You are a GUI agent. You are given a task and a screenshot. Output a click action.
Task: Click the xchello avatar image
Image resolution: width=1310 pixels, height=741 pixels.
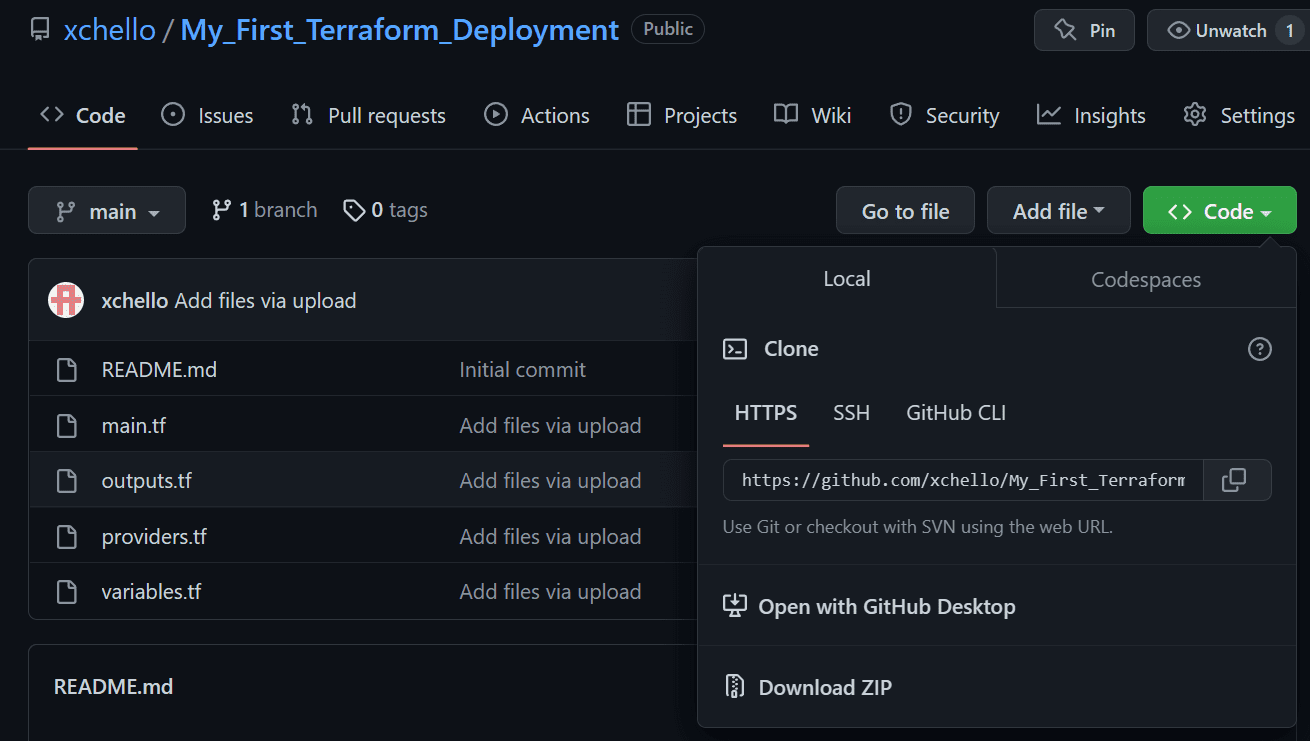[x=66, y=300]
